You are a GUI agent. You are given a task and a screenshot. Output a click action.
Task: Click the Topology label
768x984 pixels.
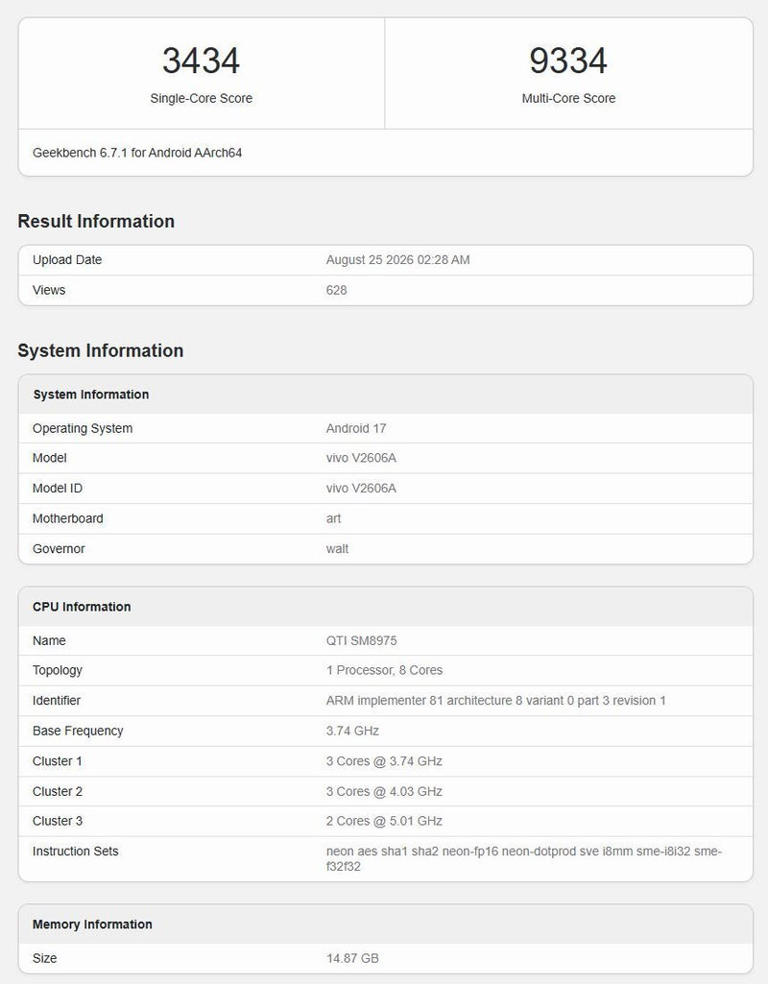pos(57,670)
